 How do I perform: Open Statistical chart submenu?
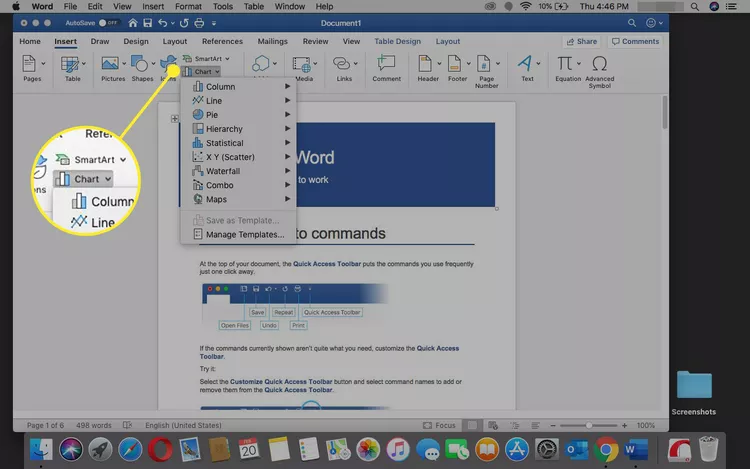pos(238,143)
